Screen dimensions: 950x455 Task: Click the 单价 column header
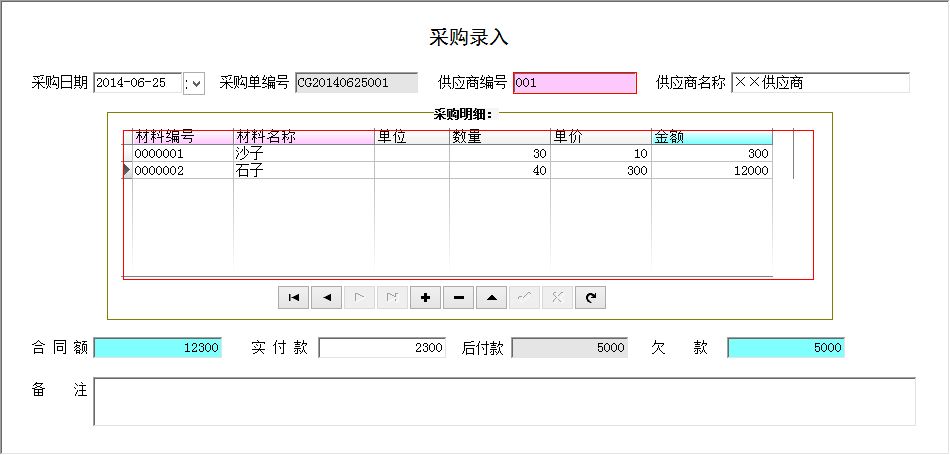601,137
